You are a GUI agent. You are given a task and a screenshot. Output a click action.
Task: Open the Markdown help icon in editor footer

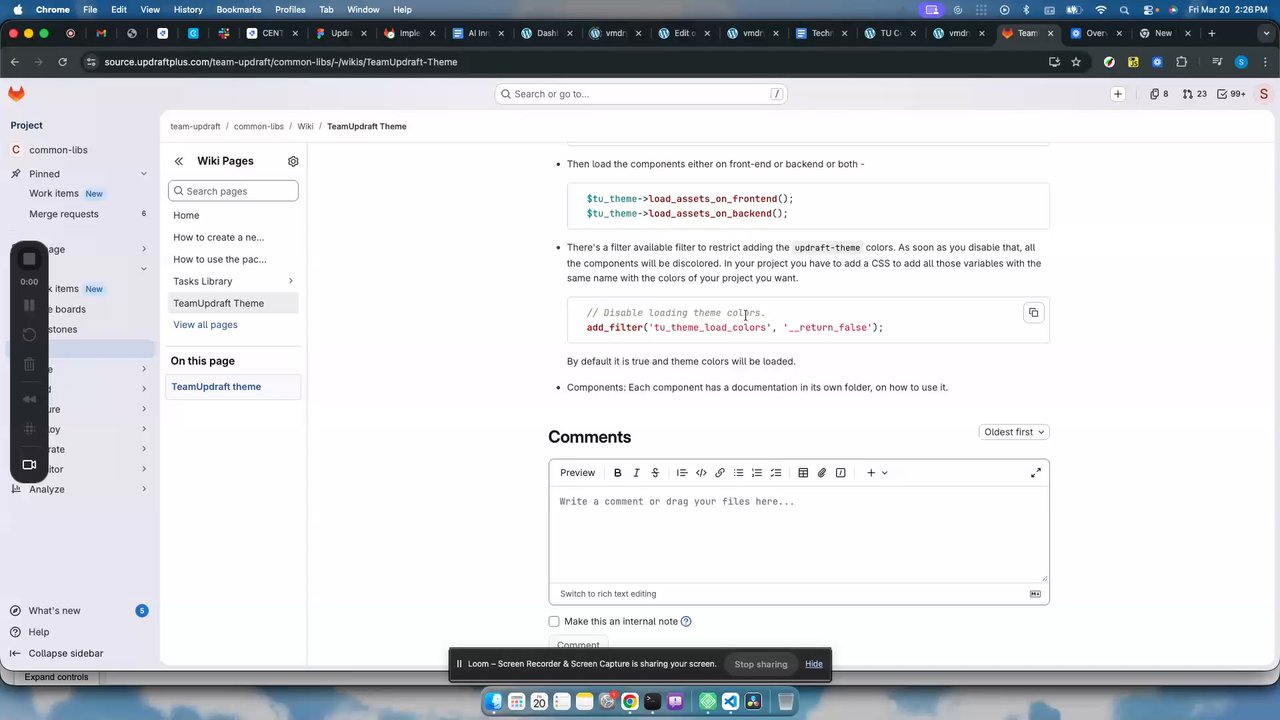pyautogui.click(x=1035, y=594)
